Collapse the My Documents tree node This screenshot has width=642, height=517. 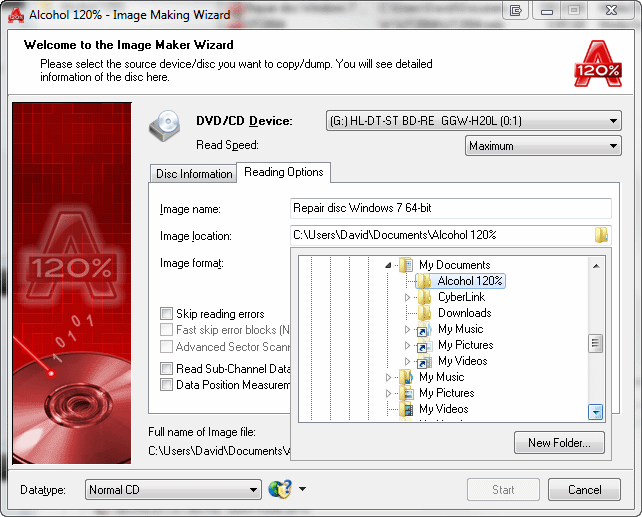click(388, 265)
